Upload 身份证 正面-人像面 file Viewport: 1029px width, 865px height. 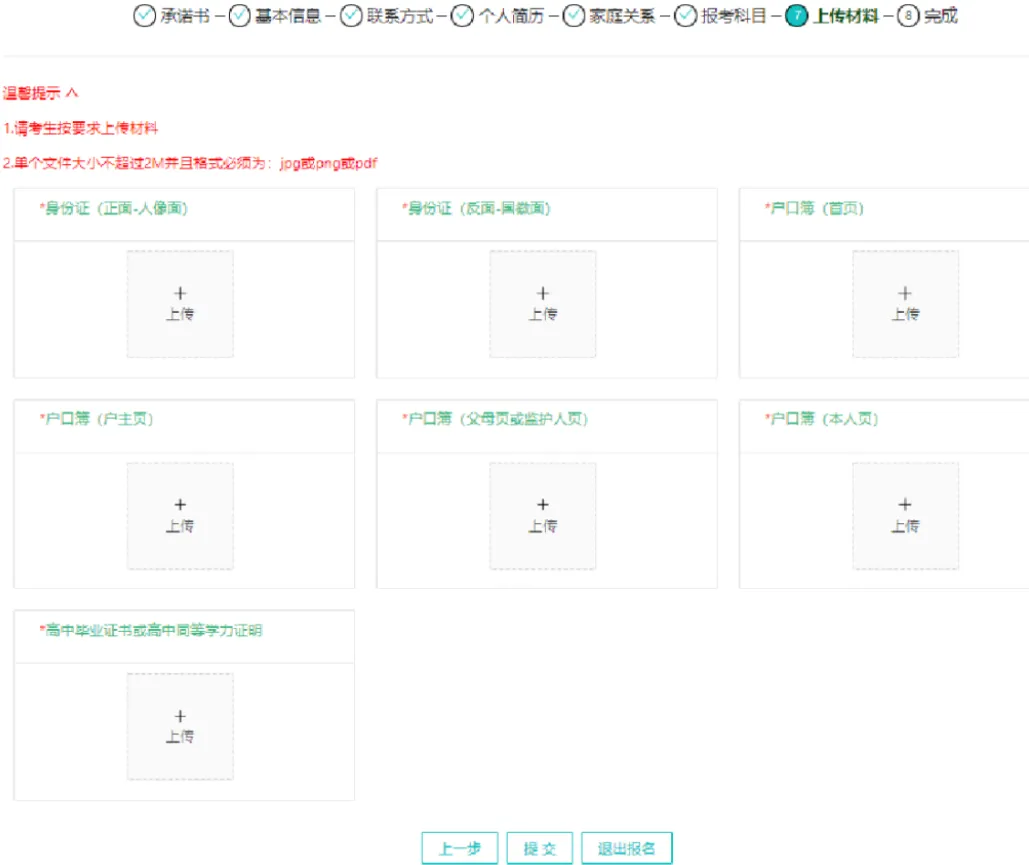pos(180,304)
